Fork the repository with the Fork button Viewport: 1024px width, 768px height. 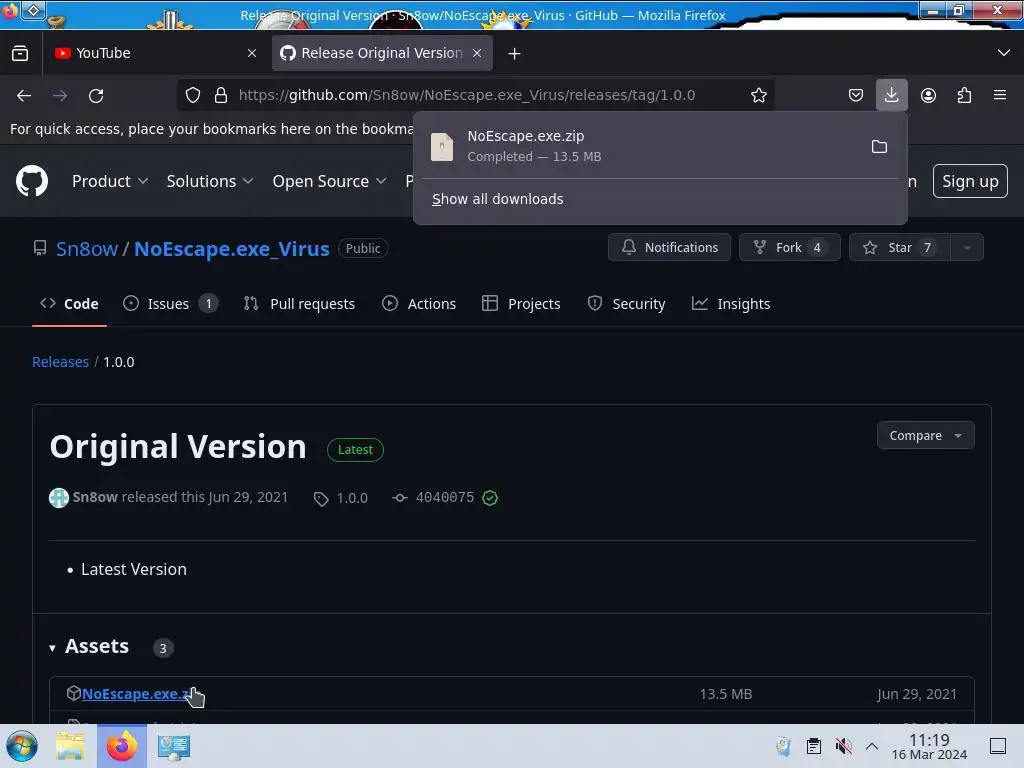pos(790,248)
